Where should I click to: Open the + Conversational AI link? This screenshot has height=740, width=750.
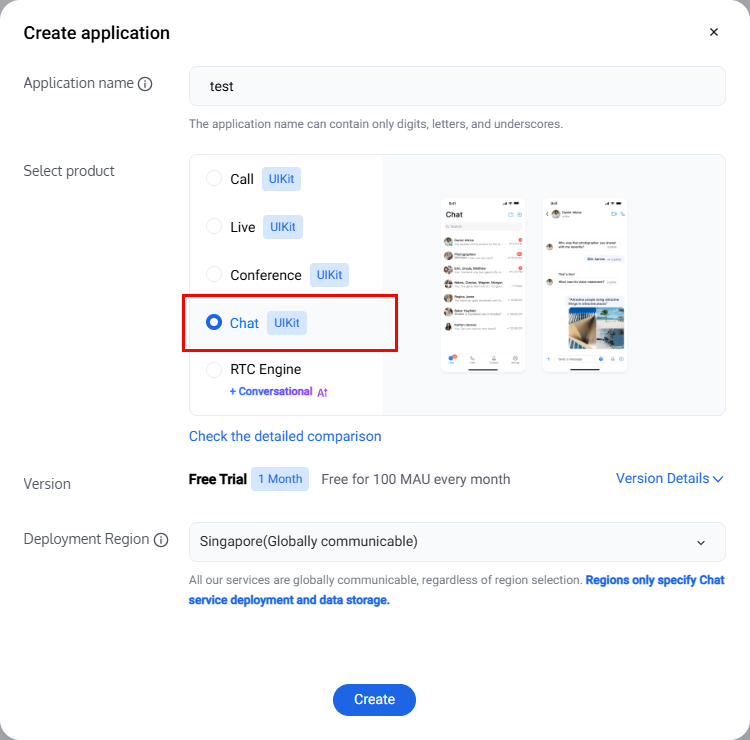click(x=271, y=392)
